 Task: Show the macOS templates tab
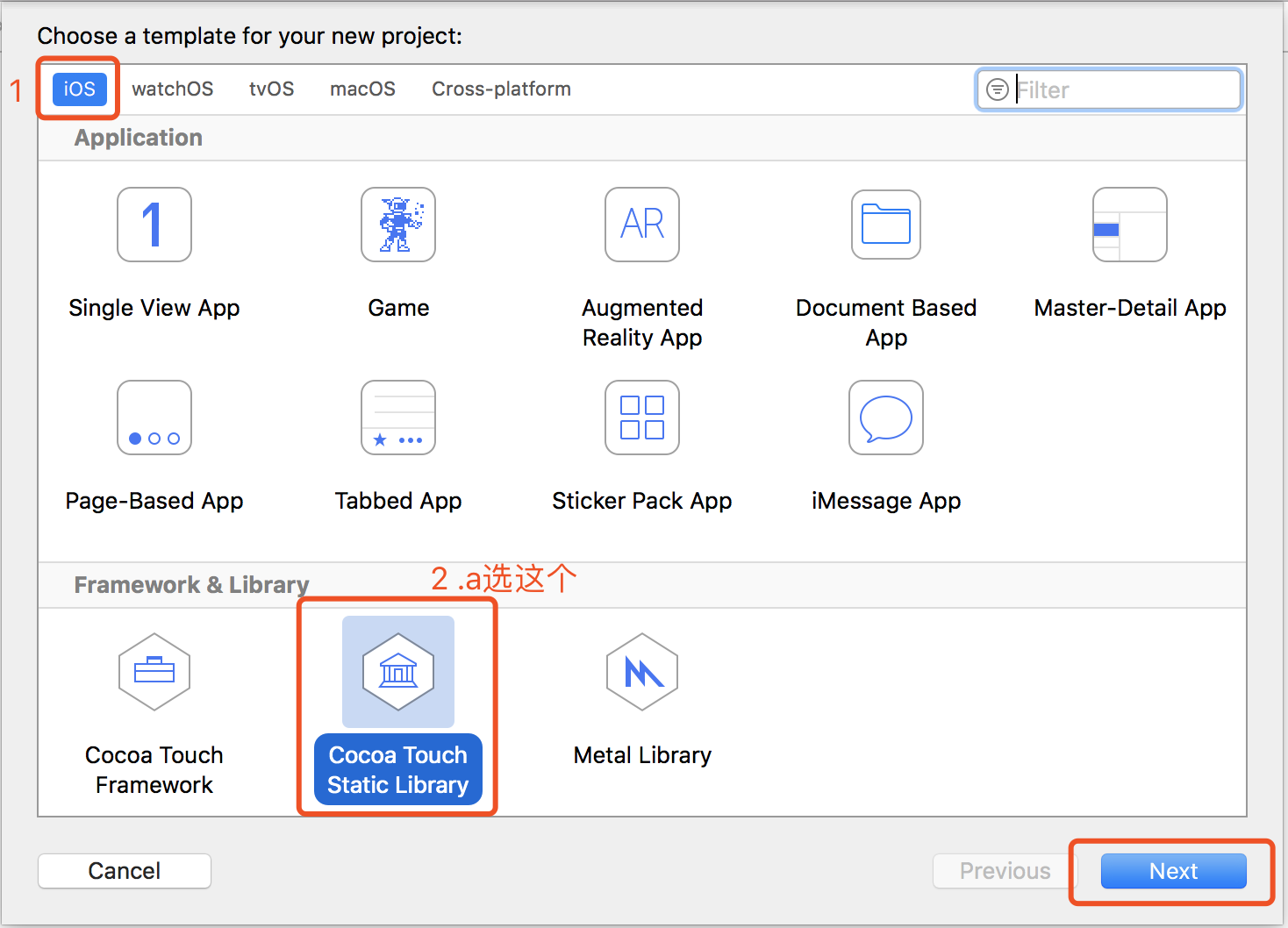click(363, 89)
